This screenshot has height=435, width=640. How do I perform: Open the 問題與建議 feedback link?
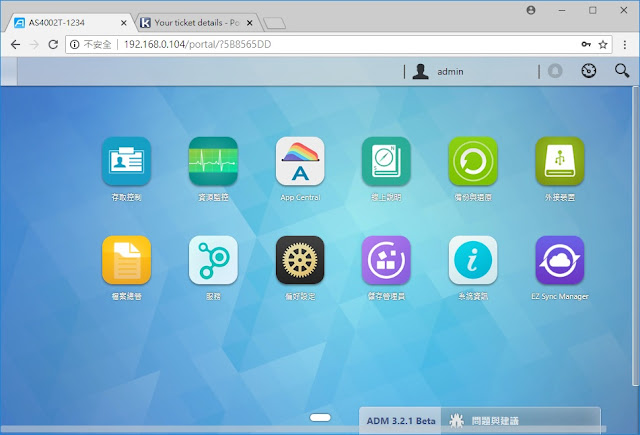coord(495,421)
